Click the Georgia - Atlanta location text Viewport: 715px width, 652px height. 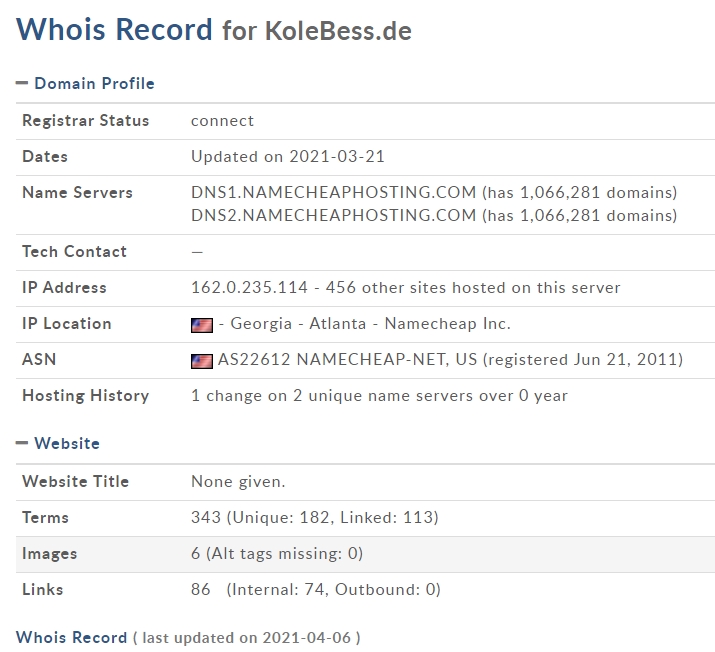[298, 323]
